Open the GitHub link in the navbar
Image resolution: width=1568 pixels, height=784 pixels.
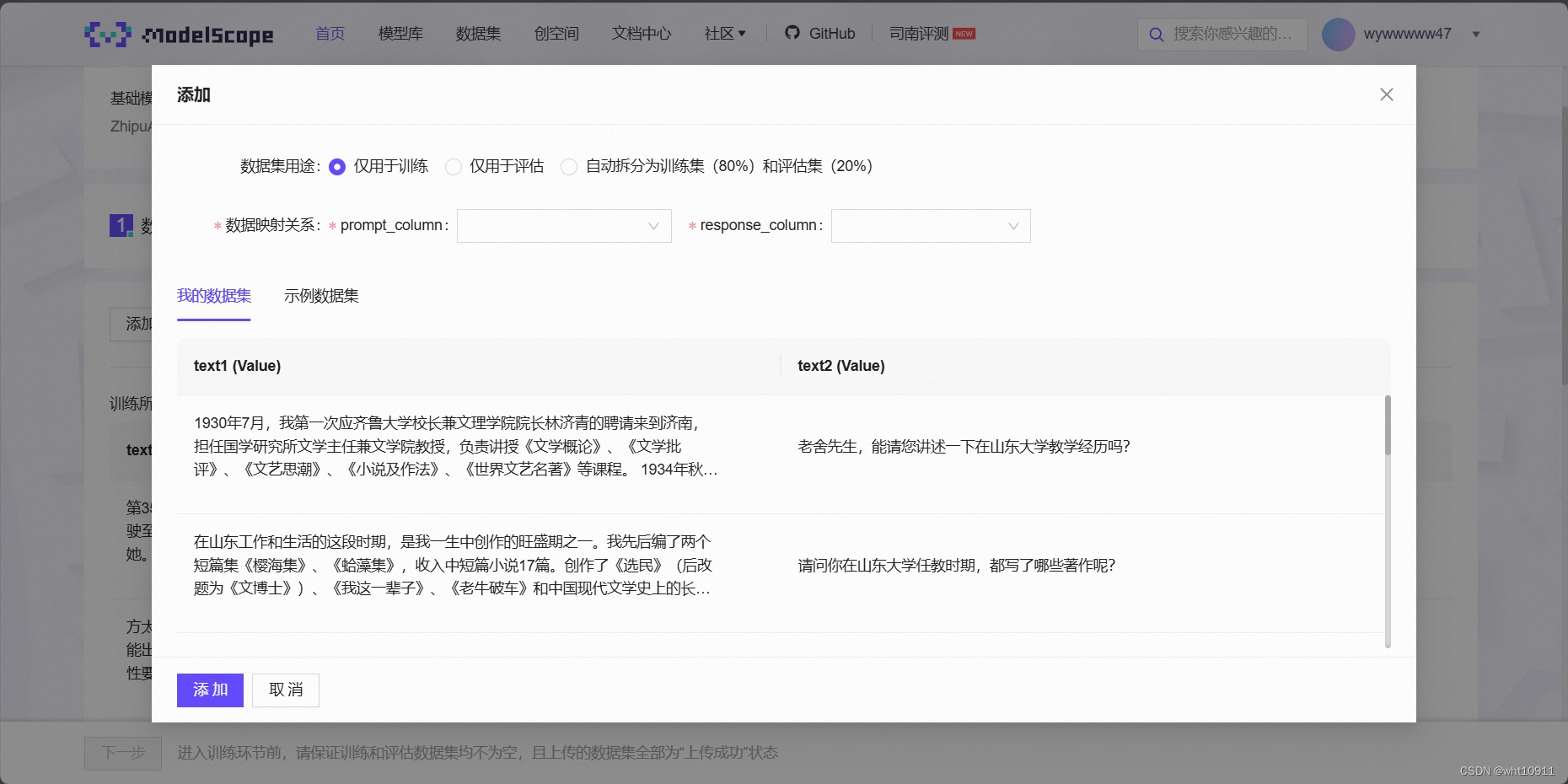819,34
